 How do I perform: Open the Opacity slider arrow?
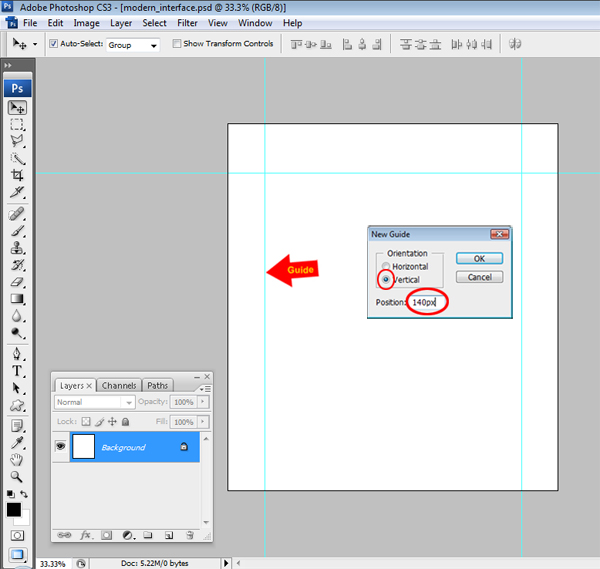point(203,402)
